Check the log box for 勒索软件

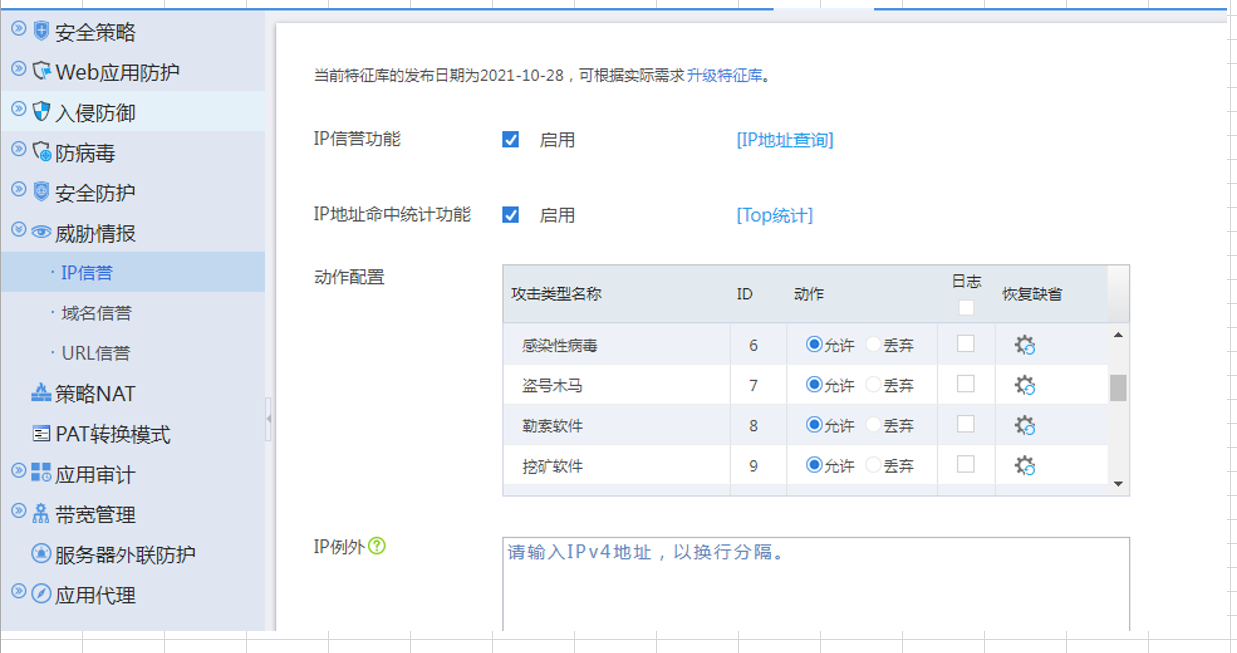click(x=966, y=424)
